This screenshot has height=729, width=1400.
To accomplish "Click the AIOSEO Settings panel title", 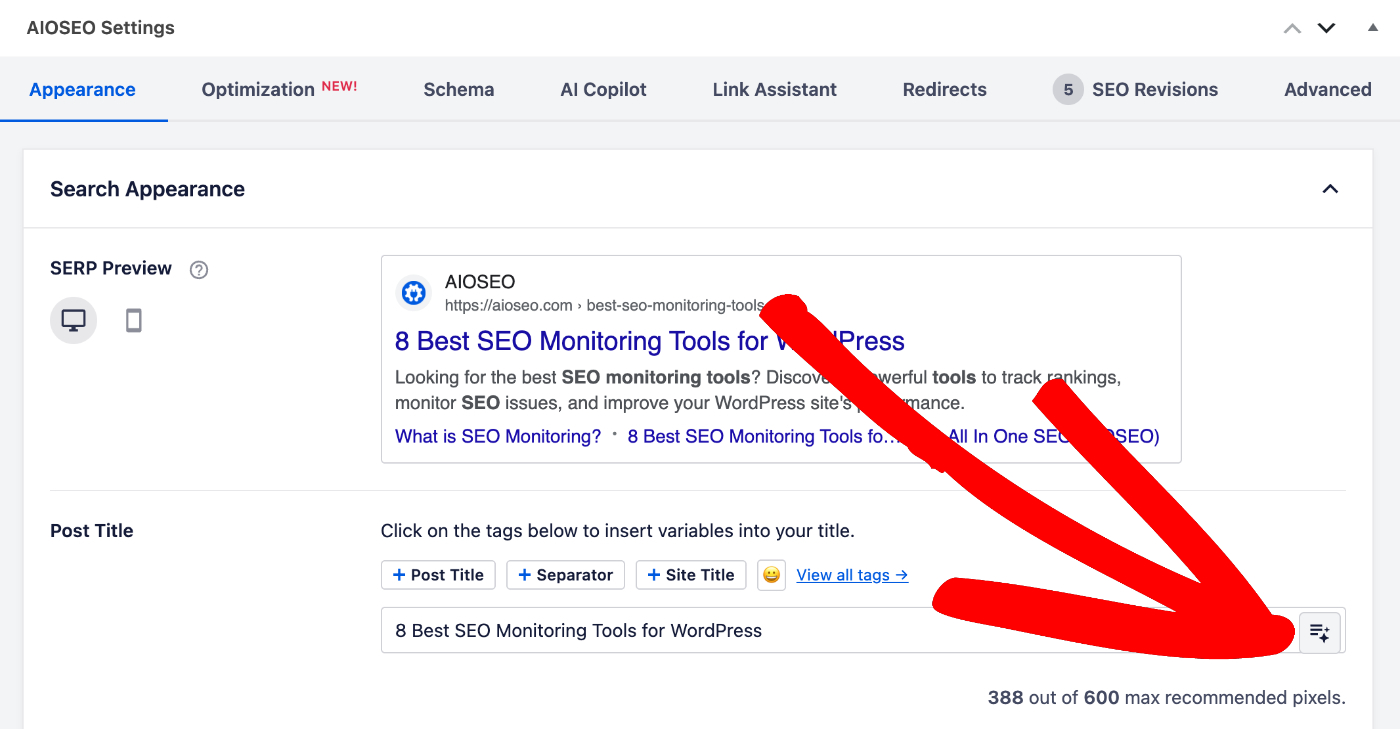I will coord(101,28).
